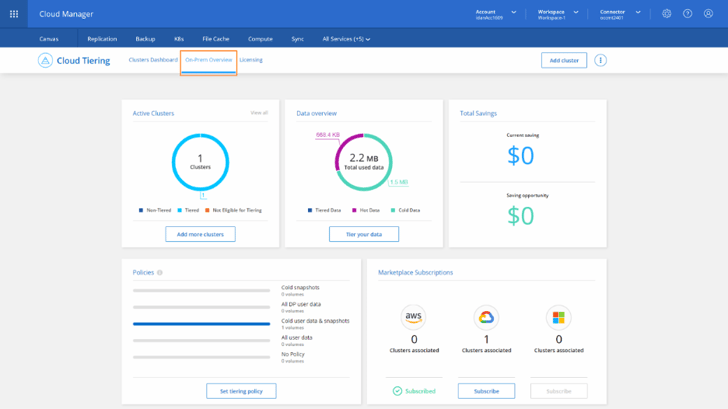Open the more options icon beside Add cluster
This screenshot has height=409, width=728.
600,60
